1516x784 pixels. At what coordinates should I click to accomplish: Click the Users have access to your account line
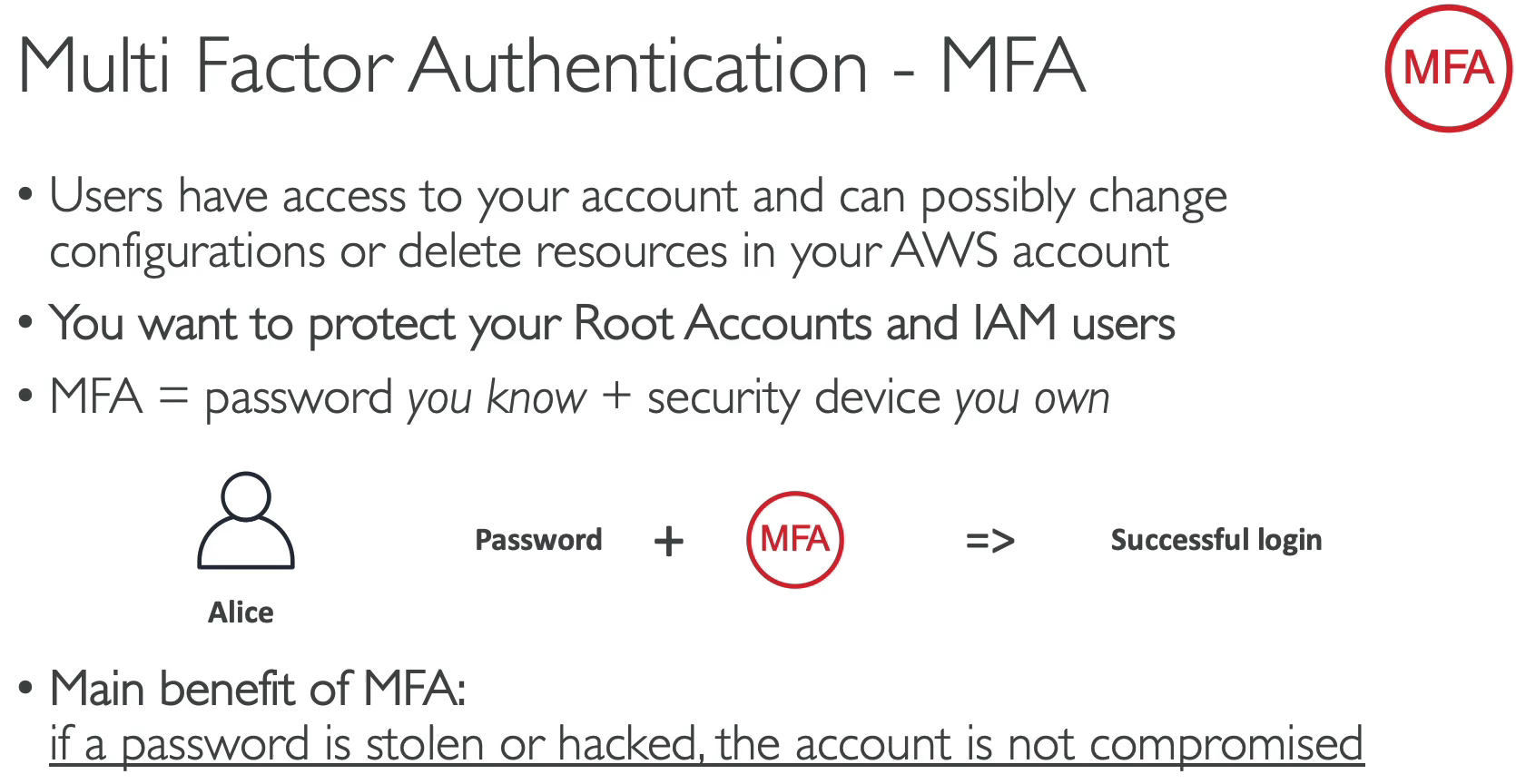pyautogui.click(x=637, y=197)
